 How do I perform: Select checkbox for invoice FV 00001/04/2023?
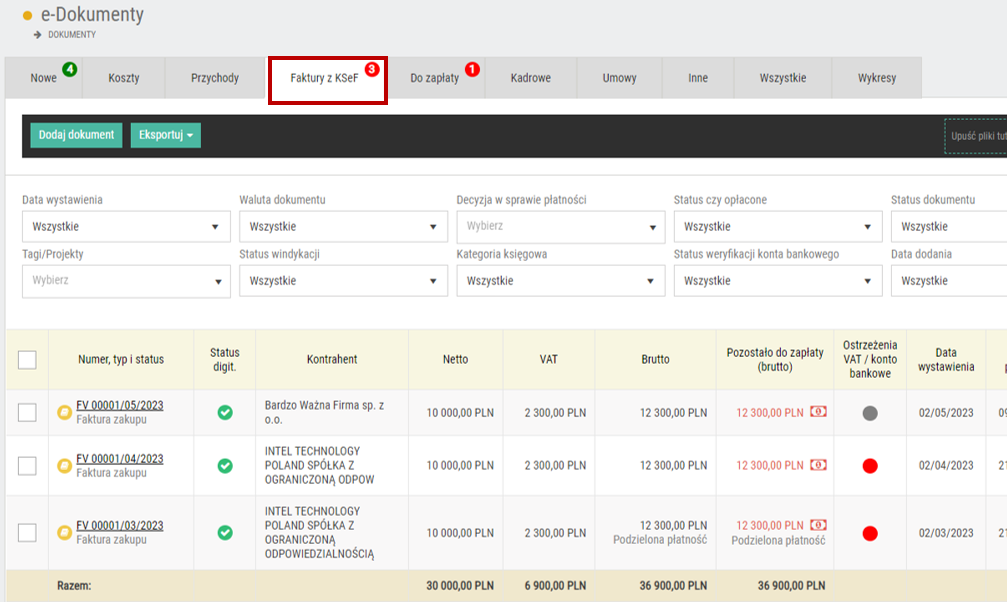(27, 466)
